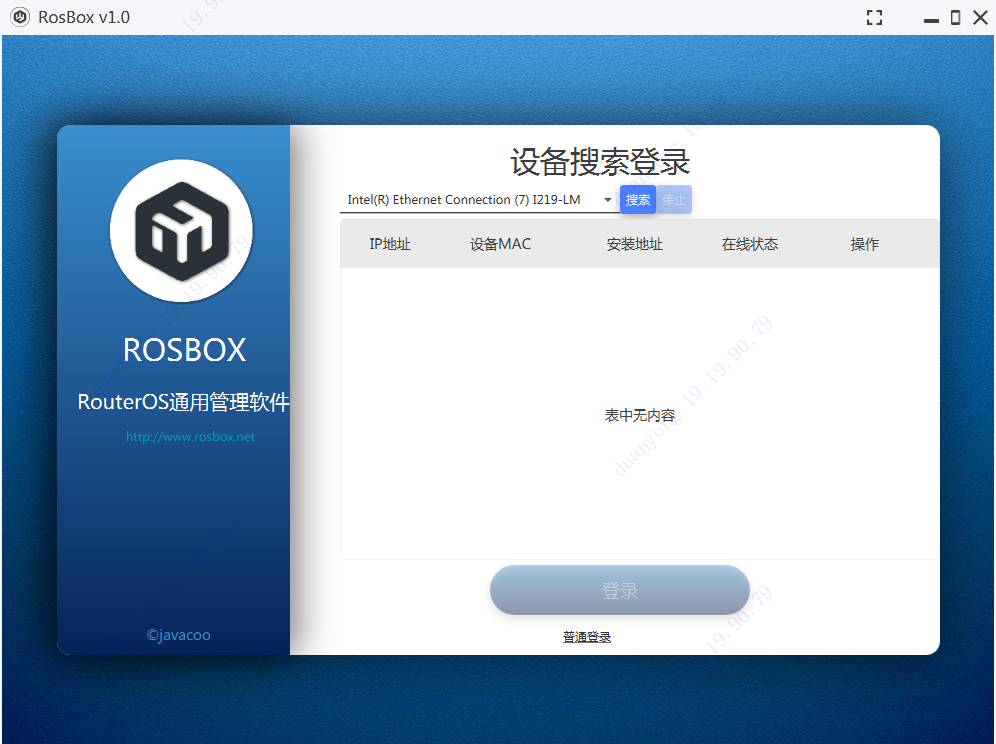Close the RosBox window
The width and height of the screenshot is (996, 744).
point(980,18)
